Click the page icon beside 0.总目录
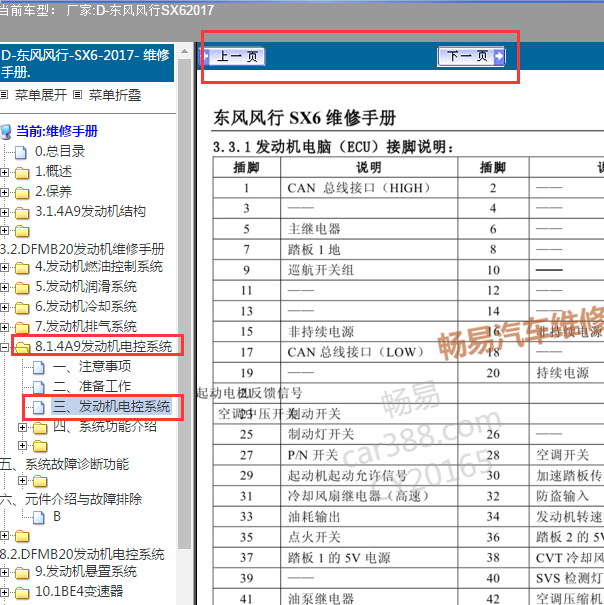The height and width of the screenshot is (605, 604). (22, 152)
